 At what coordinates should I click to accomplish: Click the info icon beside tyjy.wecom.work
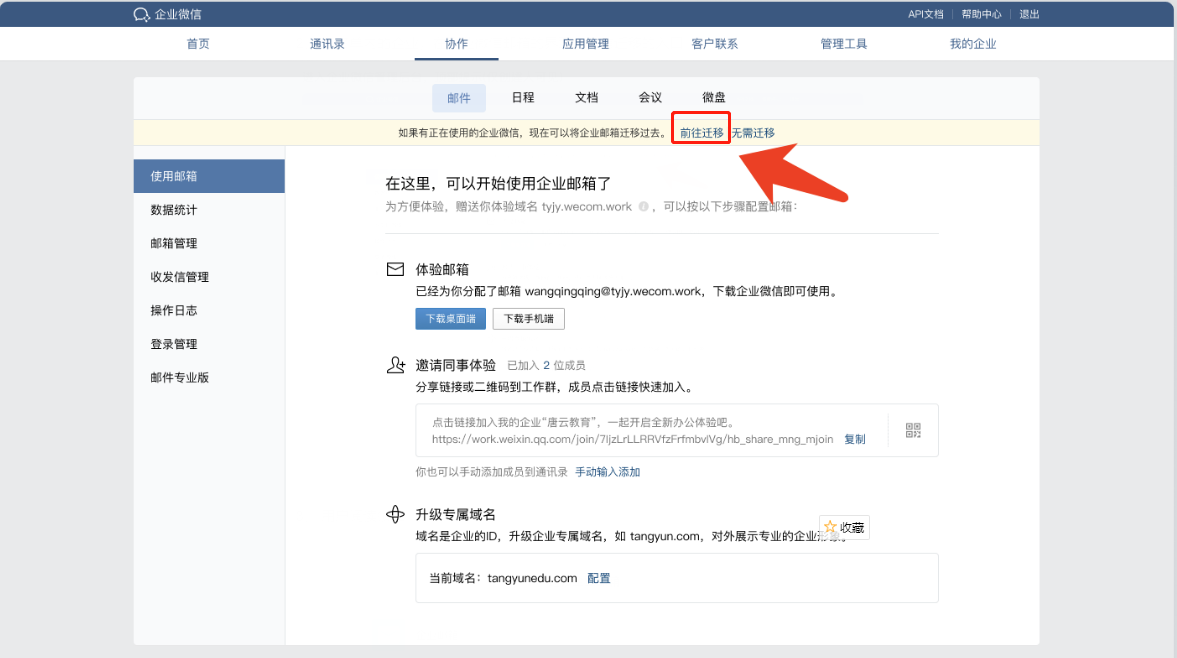(644, 207)
